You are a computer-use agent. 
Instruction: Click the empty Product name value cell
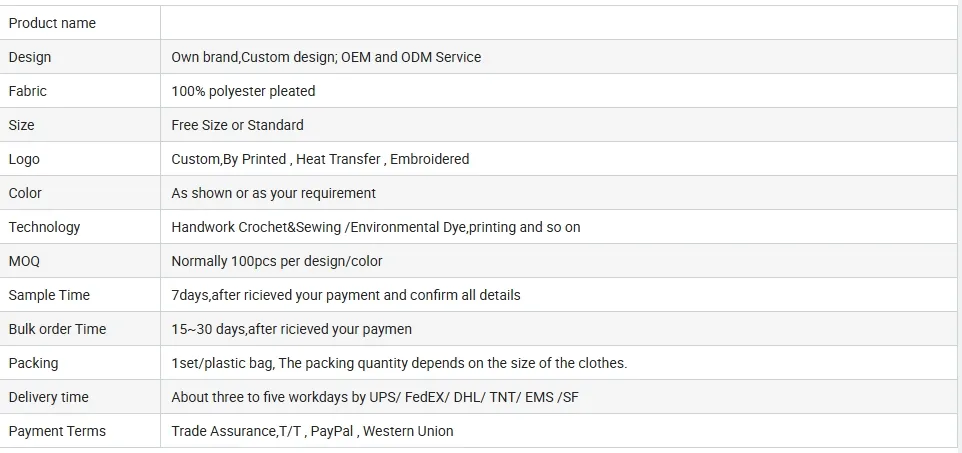559,23
